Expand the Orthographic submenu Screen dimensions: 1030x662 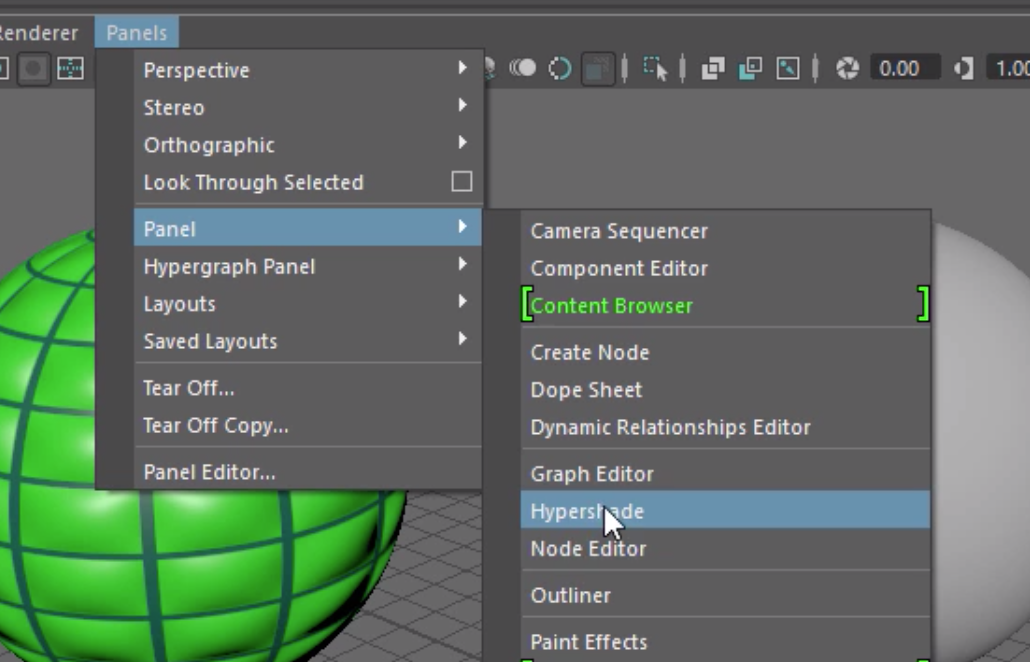(x=208, y=144)
